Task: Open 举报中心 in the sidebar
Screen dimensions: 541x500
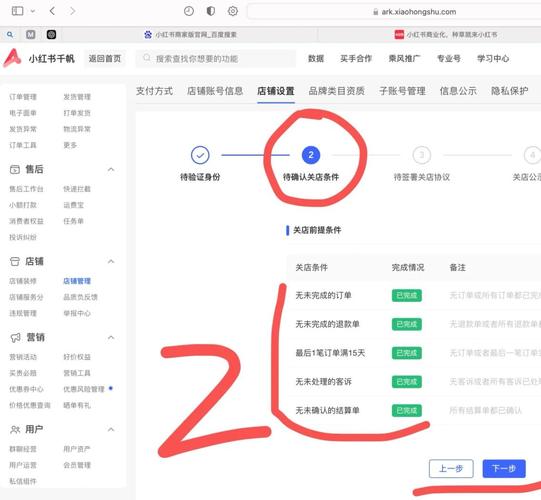Action: [77, 313]
